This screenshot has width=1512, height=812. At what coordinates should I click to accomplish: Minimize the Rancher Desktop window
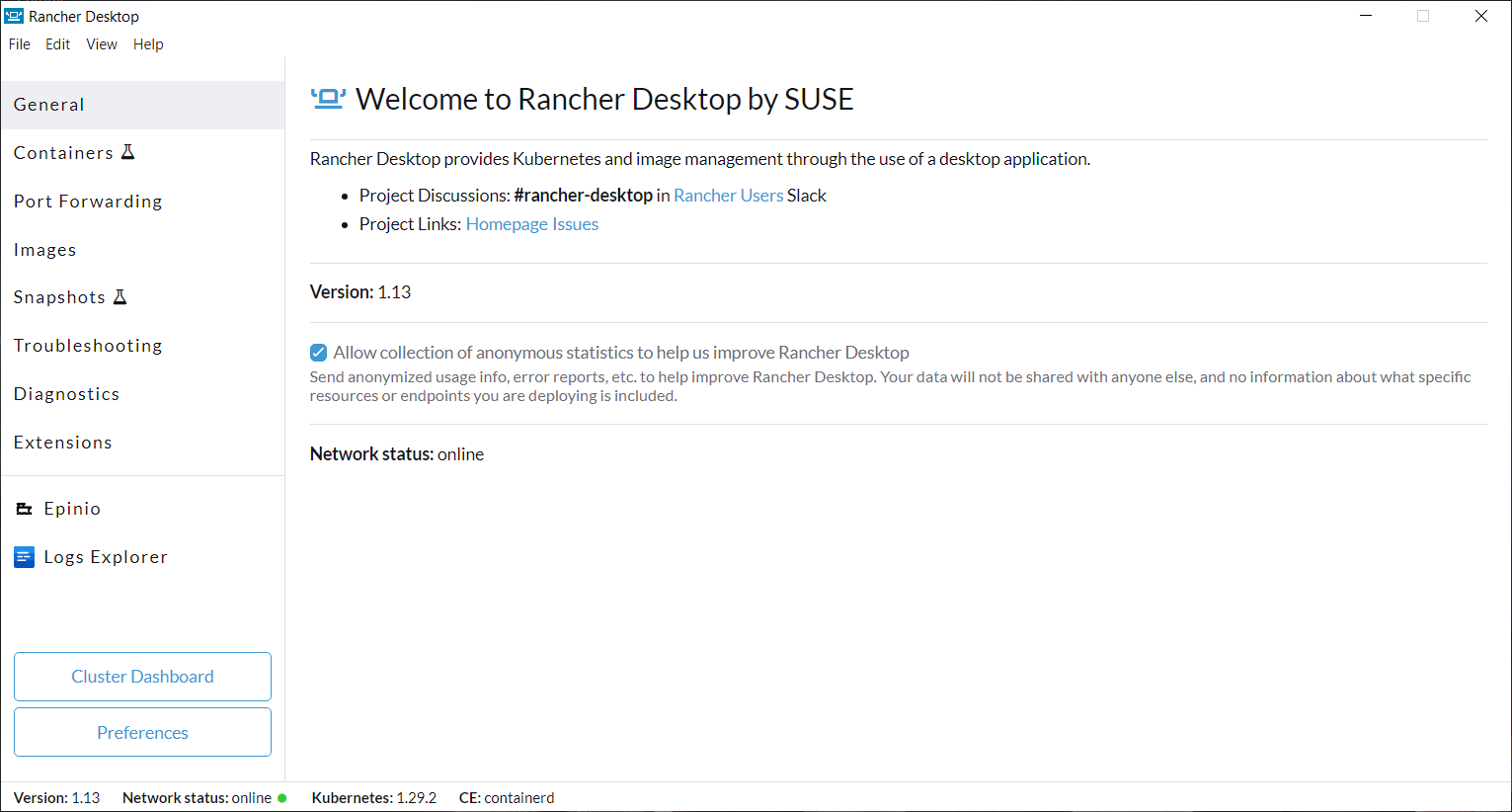click(x=1366, y=16)
